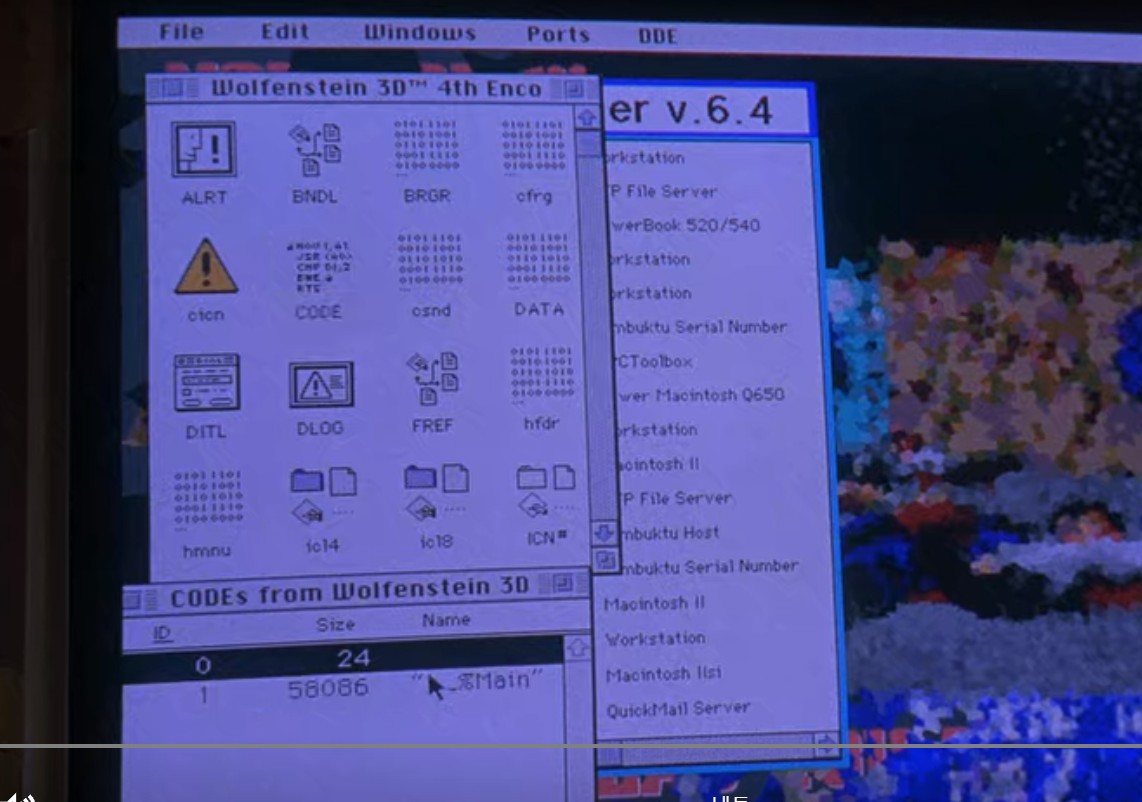Select the csnd resource icon
Viewport: 1142px width, 802px height.
click(x=430, y=262)
